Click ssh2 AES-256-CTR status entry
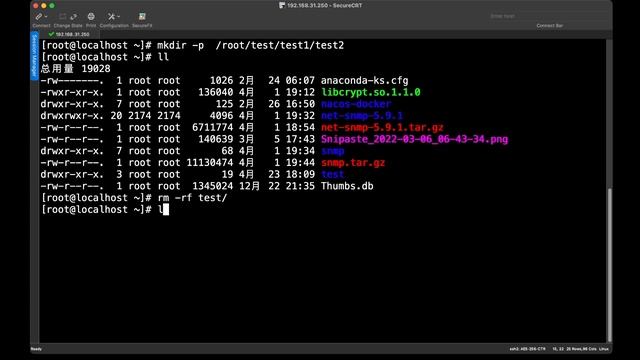Screen dimensions: 640x360 pos(527,349)
